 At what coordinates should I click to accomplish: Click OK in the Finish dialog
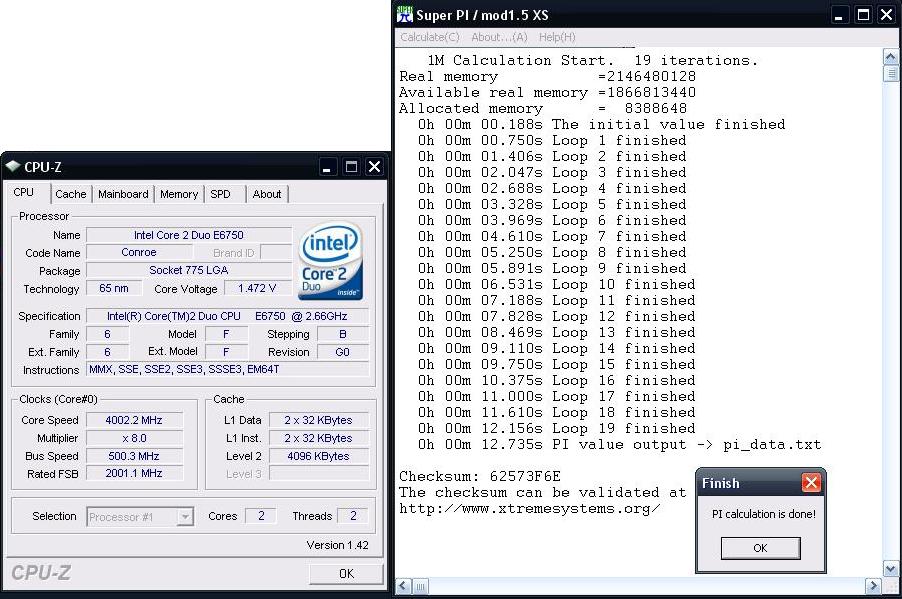click(760, 548)
